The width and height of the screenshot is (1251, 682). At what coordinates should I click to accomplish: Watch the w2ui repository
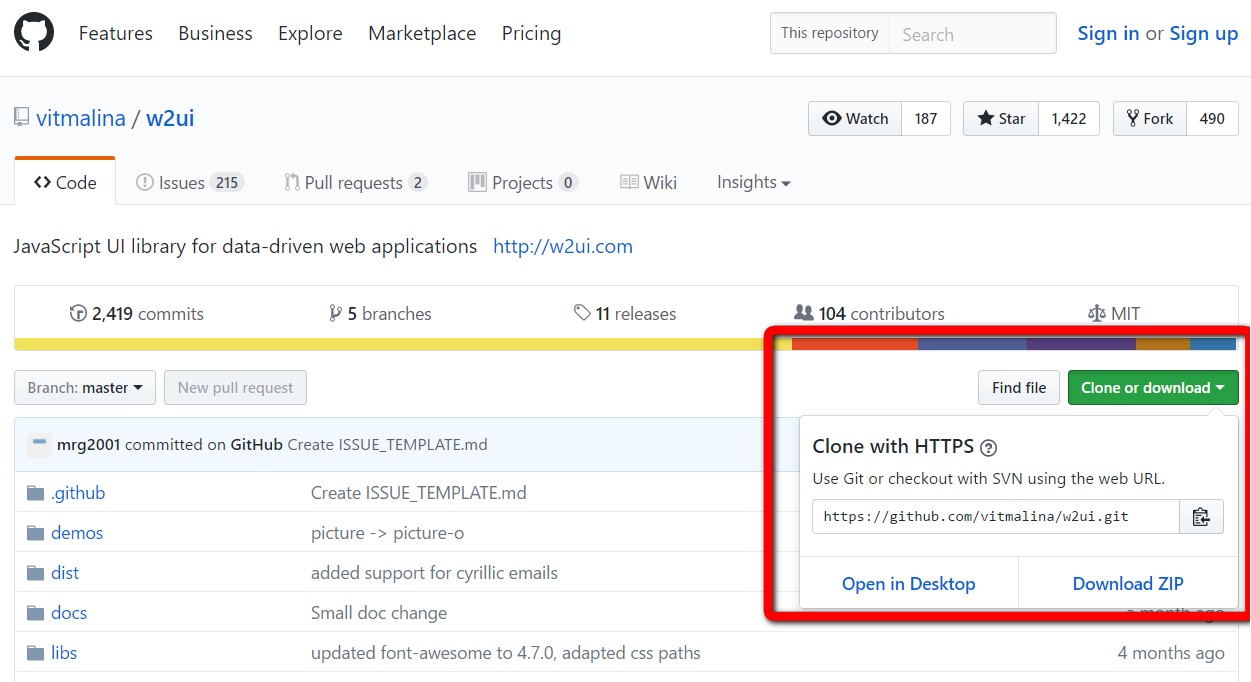pos(855,118)
